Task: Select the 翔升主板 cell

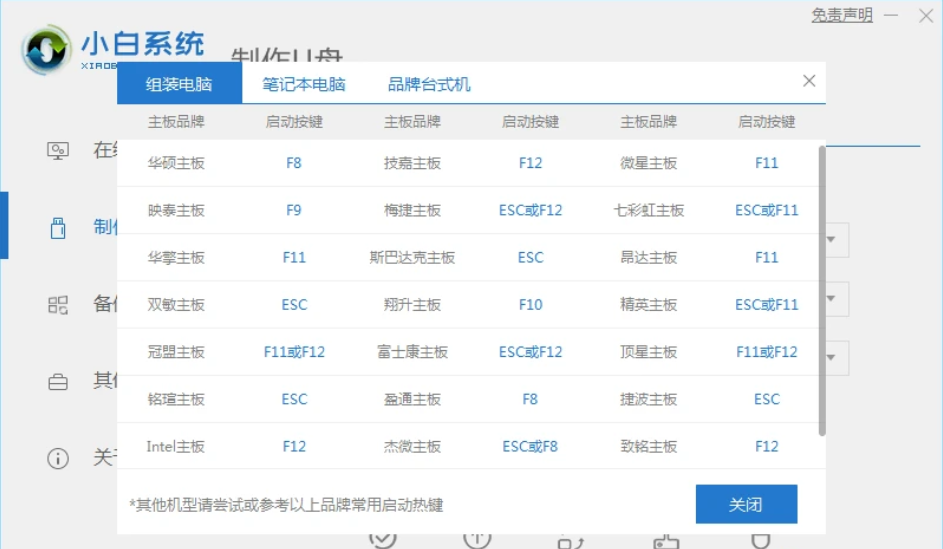Action: [x=413, y=305]
